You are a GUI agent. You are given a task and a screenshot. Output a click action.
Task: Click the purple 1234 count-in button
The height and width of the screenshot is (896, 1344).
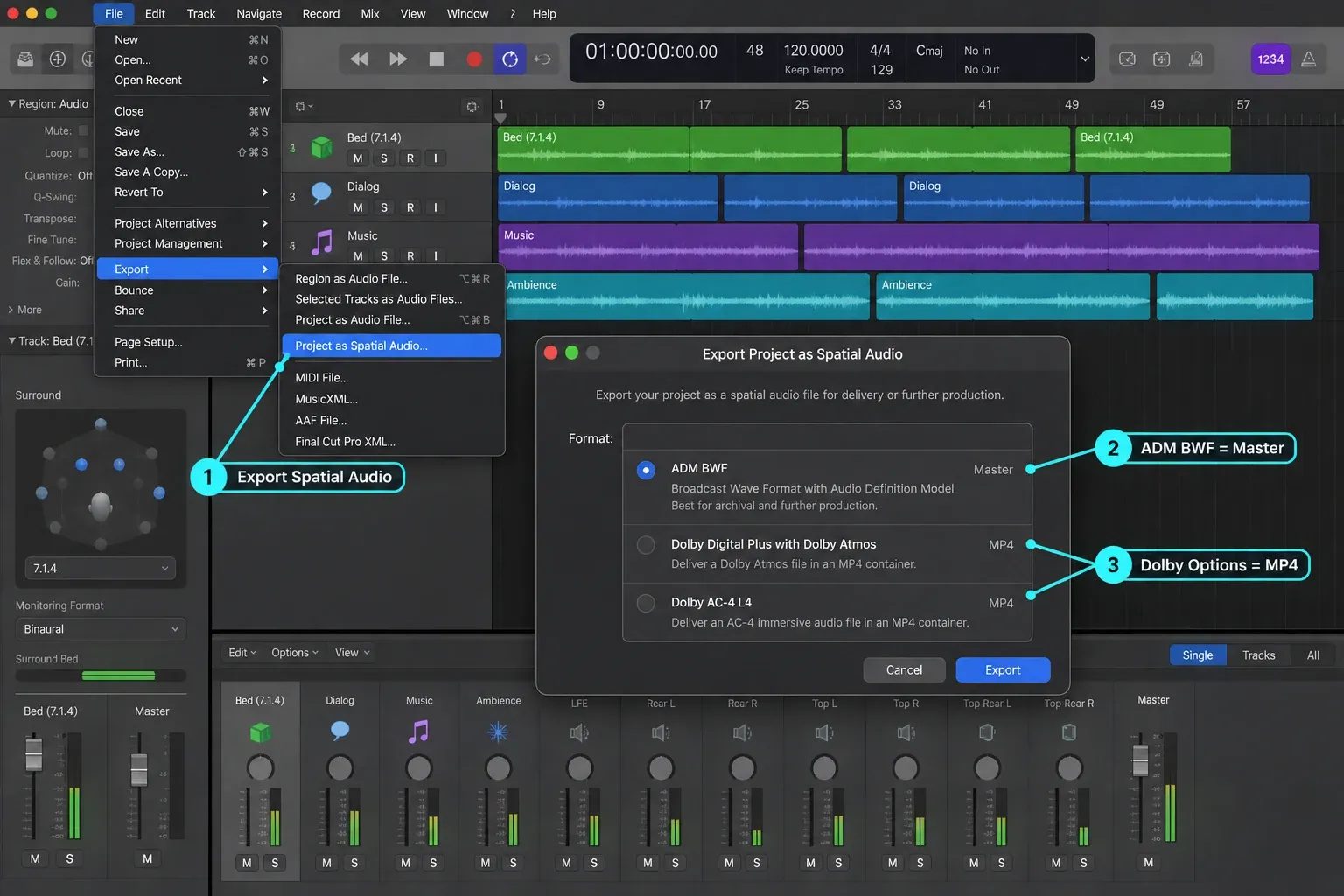coord(1270,59)
